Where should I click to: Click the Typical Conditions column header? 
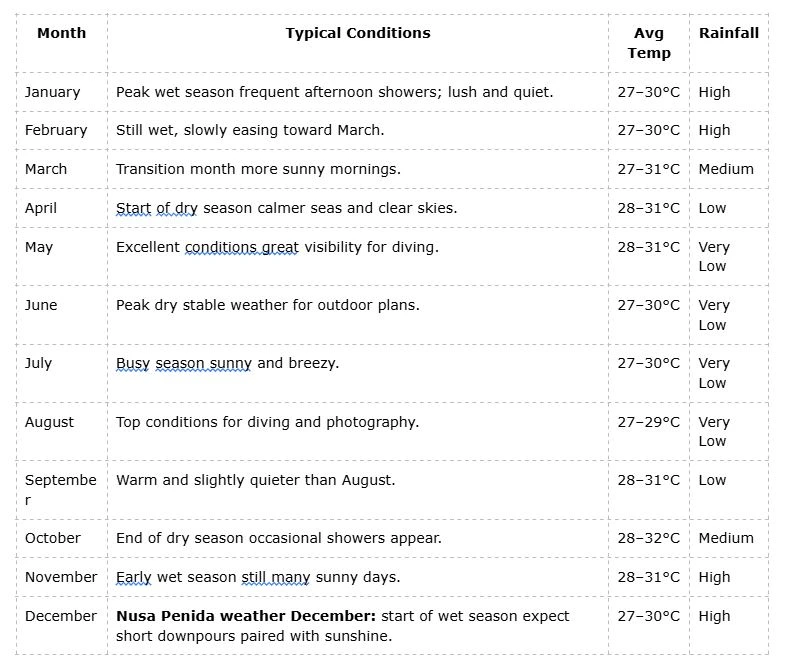357,33
